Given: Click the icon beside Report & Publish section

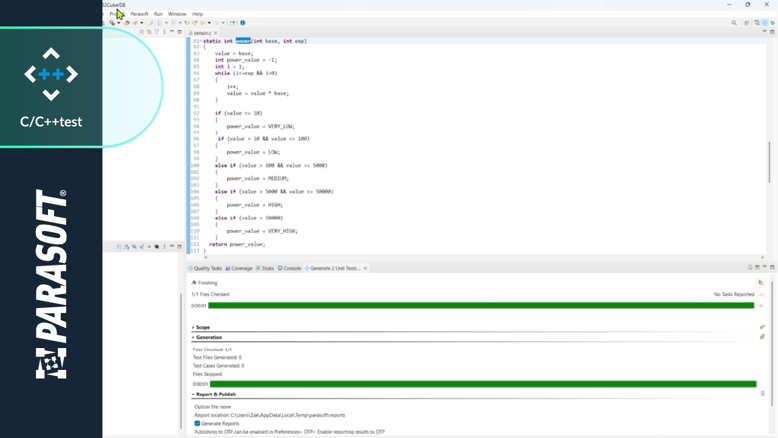Looking at the screenshot, I should (763, 394).
